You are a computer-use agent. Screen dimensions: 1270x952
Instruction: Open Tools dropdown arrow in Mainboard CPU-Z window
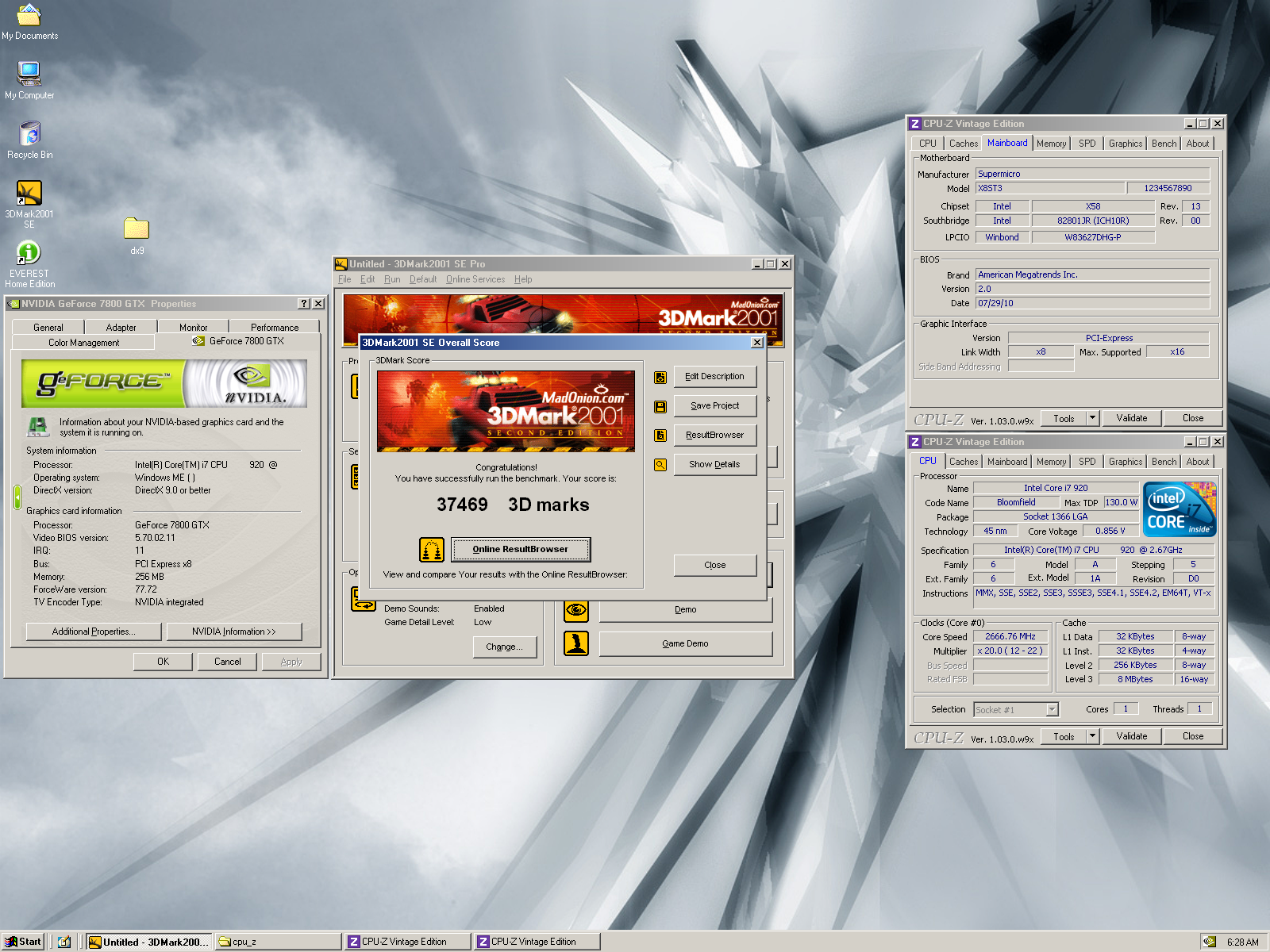1092,418
